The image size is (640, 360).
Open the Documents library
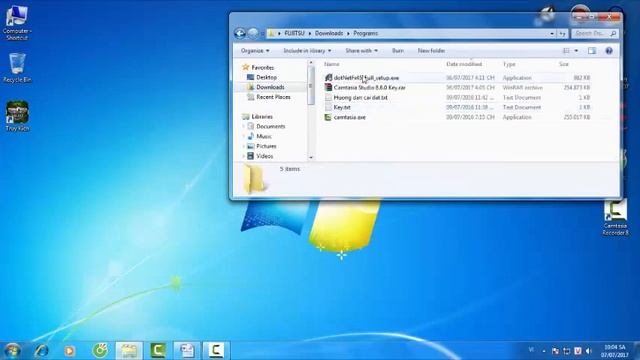click(x=270, y=127)
